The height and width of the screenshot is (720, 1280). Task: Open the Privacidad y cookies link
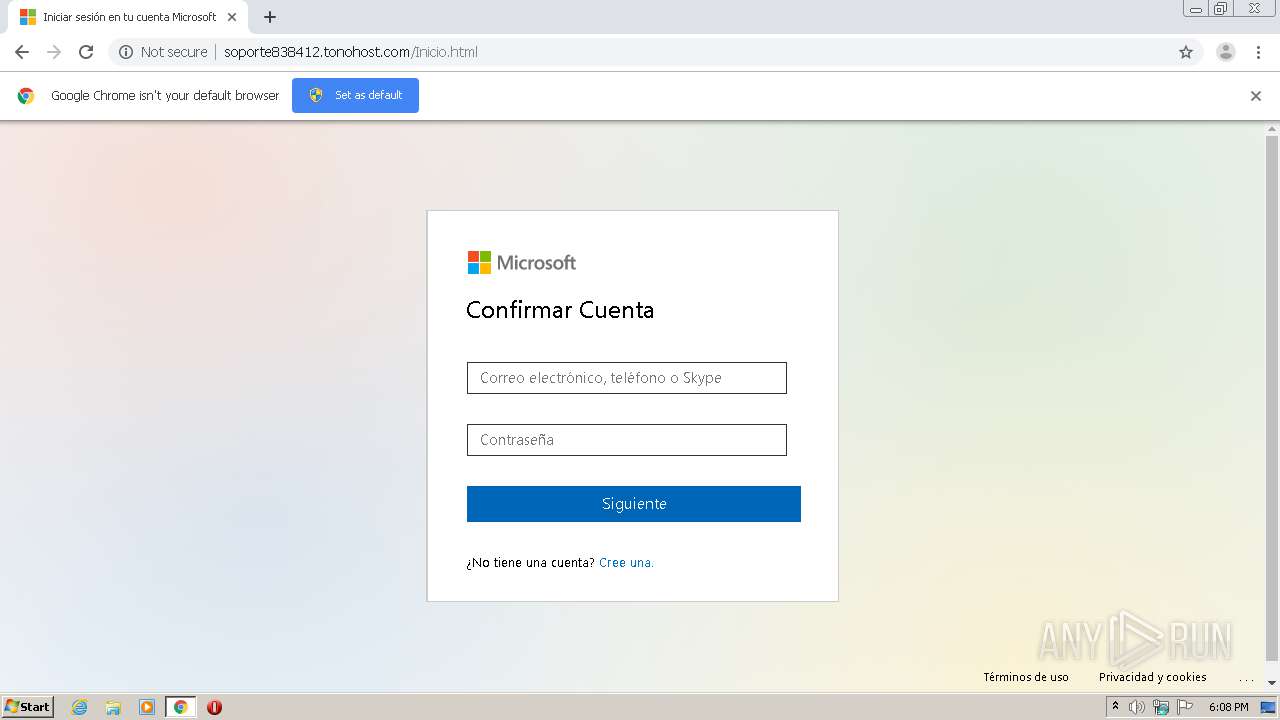pos(1153,677)
